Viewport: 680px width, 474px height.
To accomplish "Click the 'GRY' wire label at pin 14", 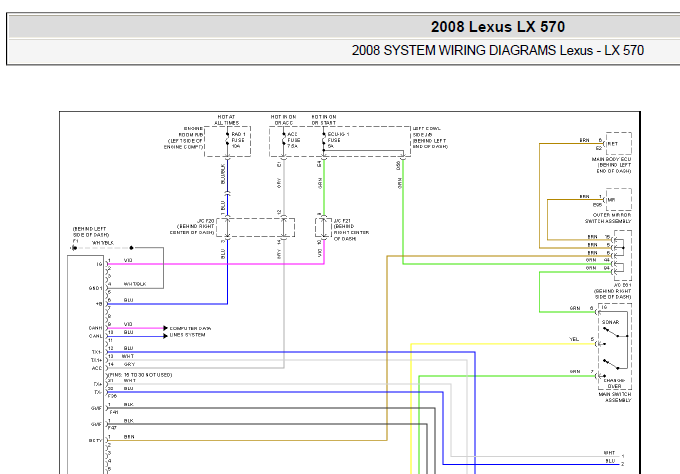I will (129, 364).
